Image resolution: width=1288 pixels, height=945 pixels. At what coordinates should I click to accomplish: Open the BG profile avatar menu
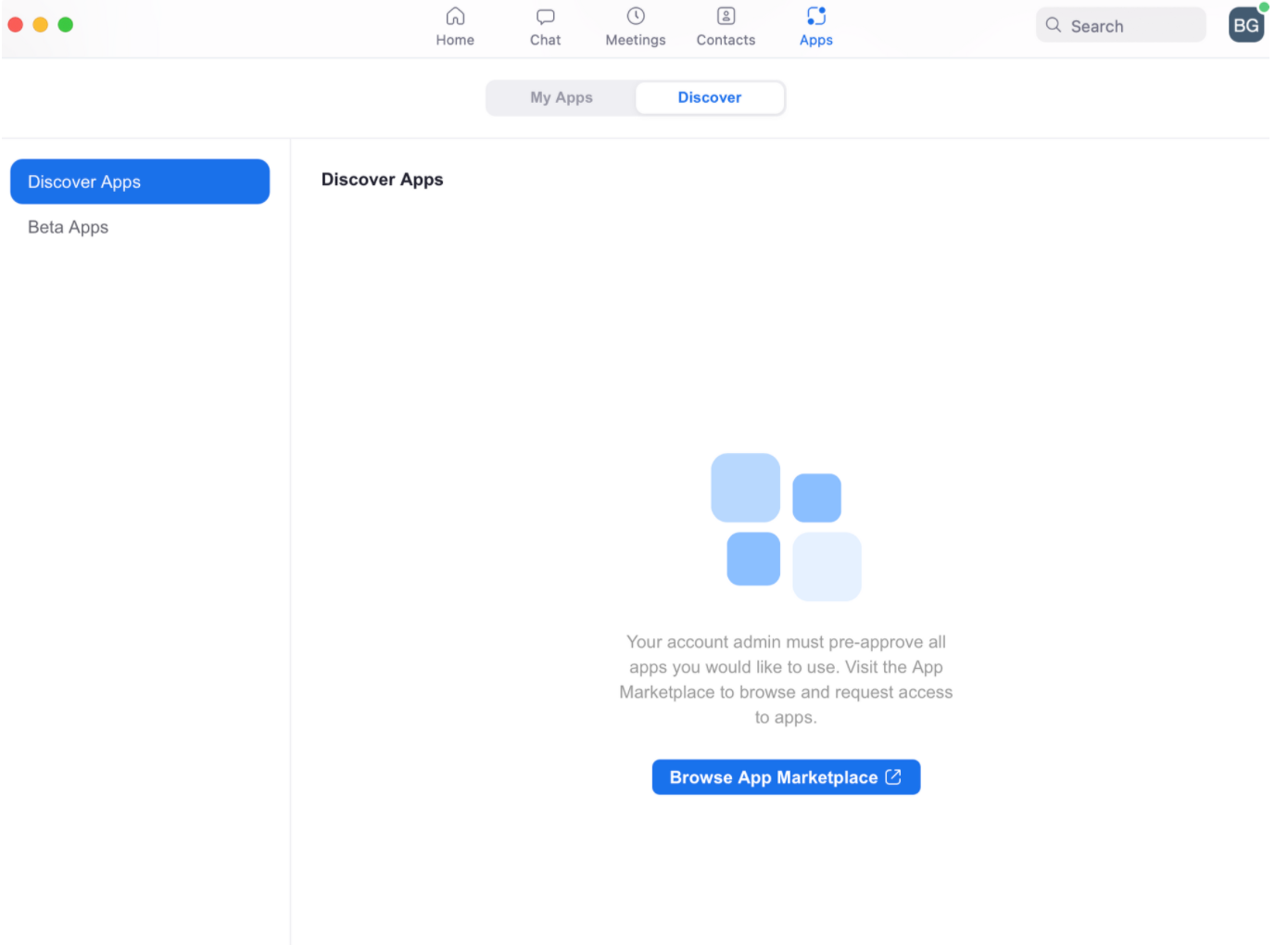coord(1245,26)
